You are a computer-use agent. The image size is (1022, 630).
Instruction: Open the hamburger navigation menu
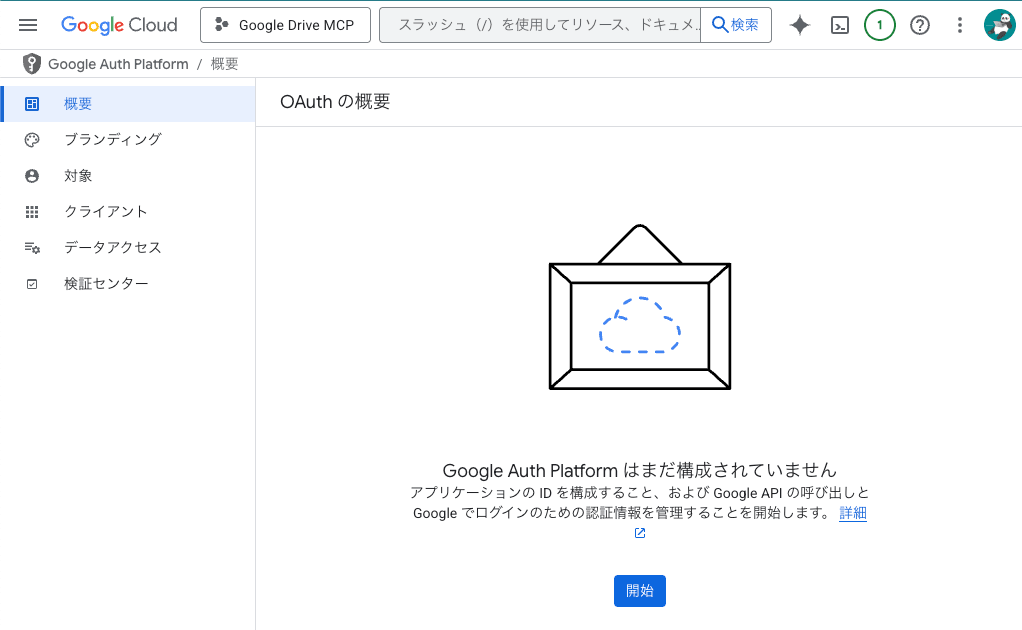[28, 25]
